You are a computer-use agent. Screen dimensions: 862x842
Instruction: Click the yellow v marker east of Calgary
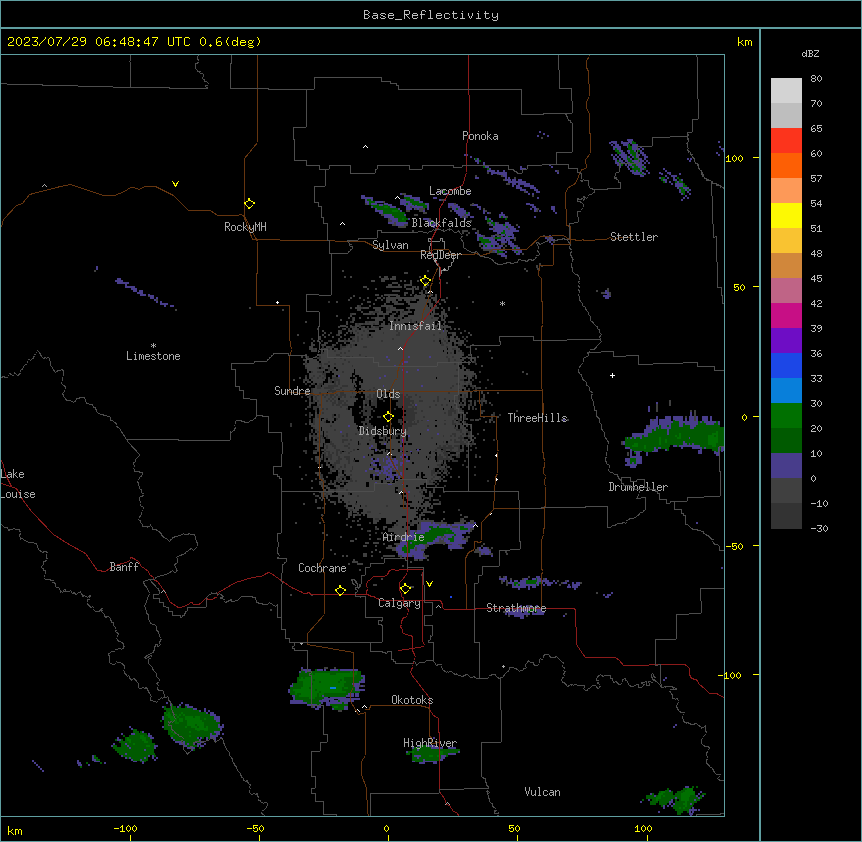(429, 584)
